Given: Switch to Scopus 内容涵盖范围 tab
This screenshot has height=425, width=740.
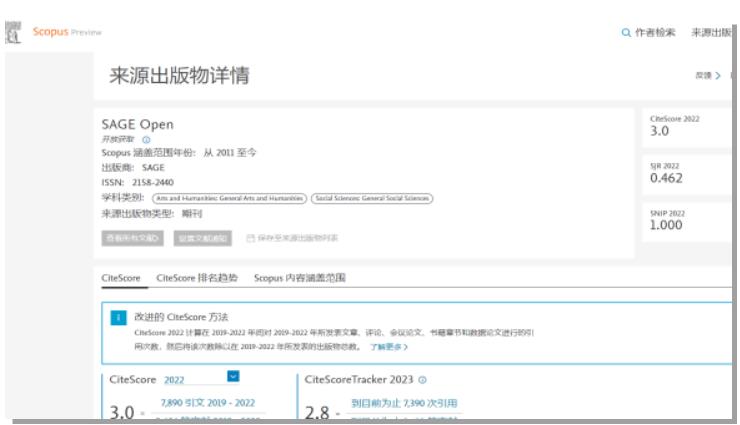Looking at the screenshot, I should (300, 278).
